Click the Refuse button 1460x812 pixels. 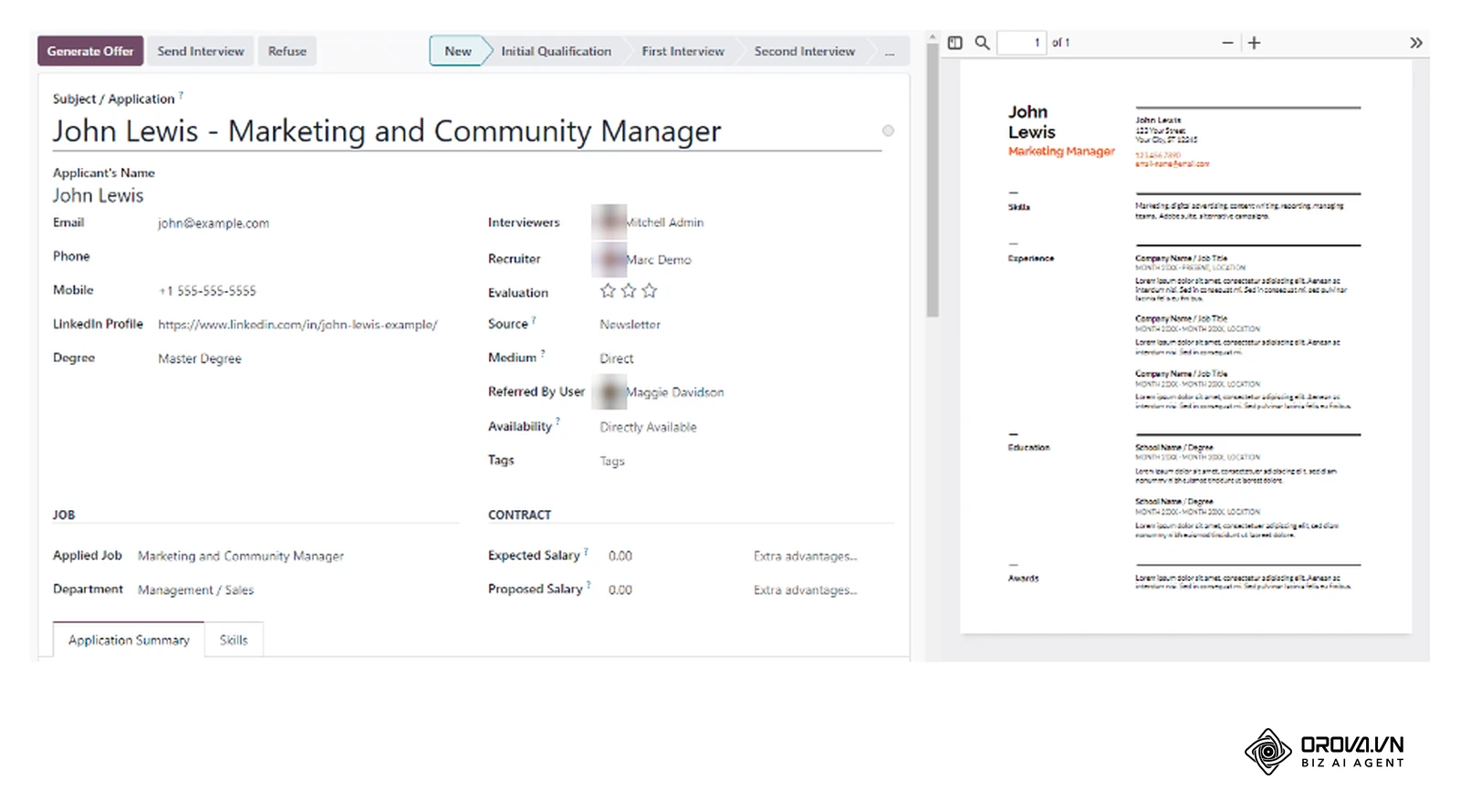287,51
